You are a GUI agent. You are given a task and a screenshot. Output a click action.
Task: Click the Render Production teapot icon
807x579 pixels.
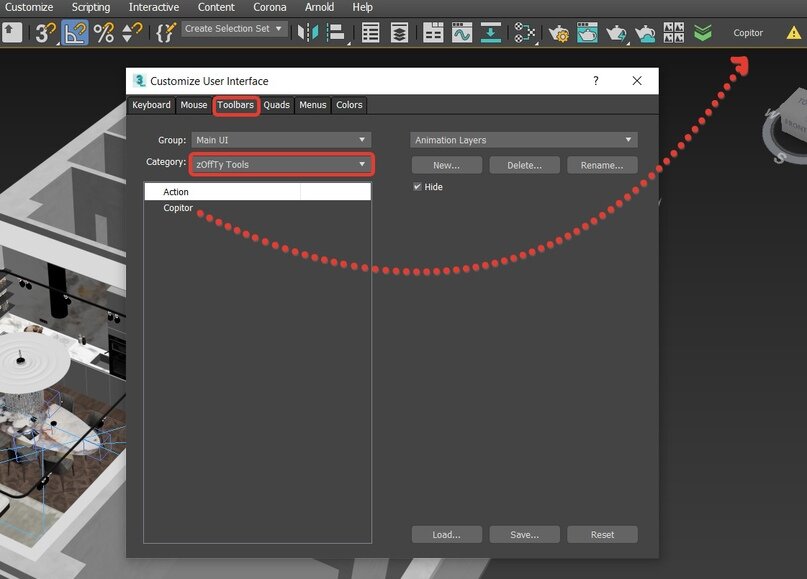tap(616, 33)
